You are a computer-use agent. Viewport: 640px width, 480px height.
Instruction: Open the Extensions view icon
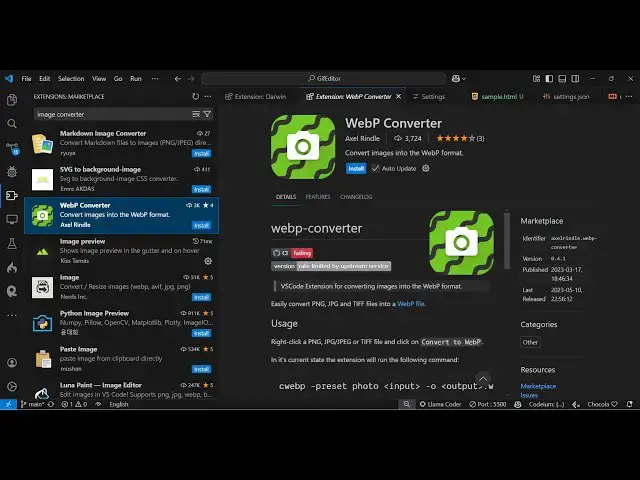pyautogui.click(x=12, y=196)
